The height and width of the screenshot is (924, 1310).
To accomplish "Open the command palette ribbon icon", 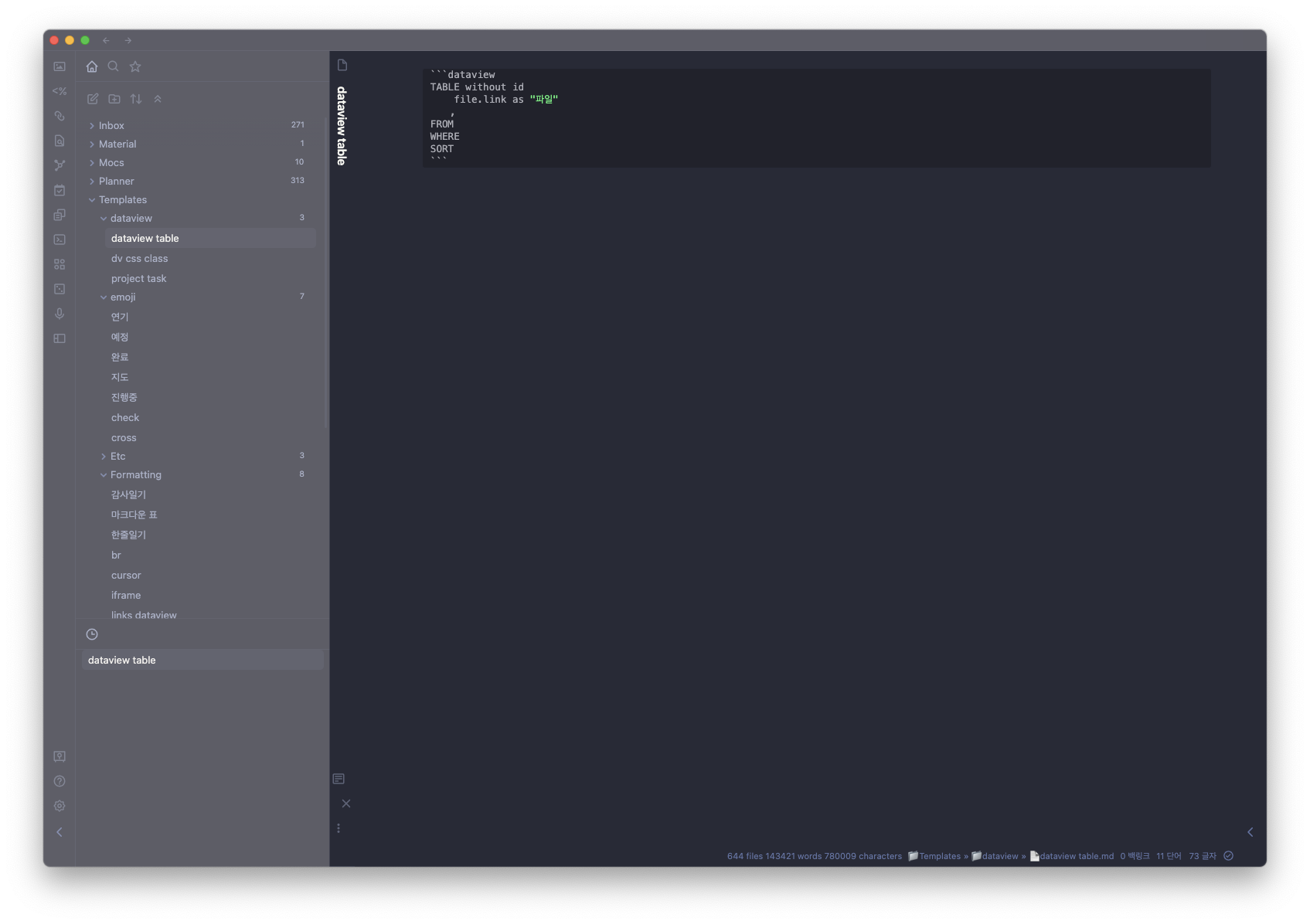I will tap(60, 239).
